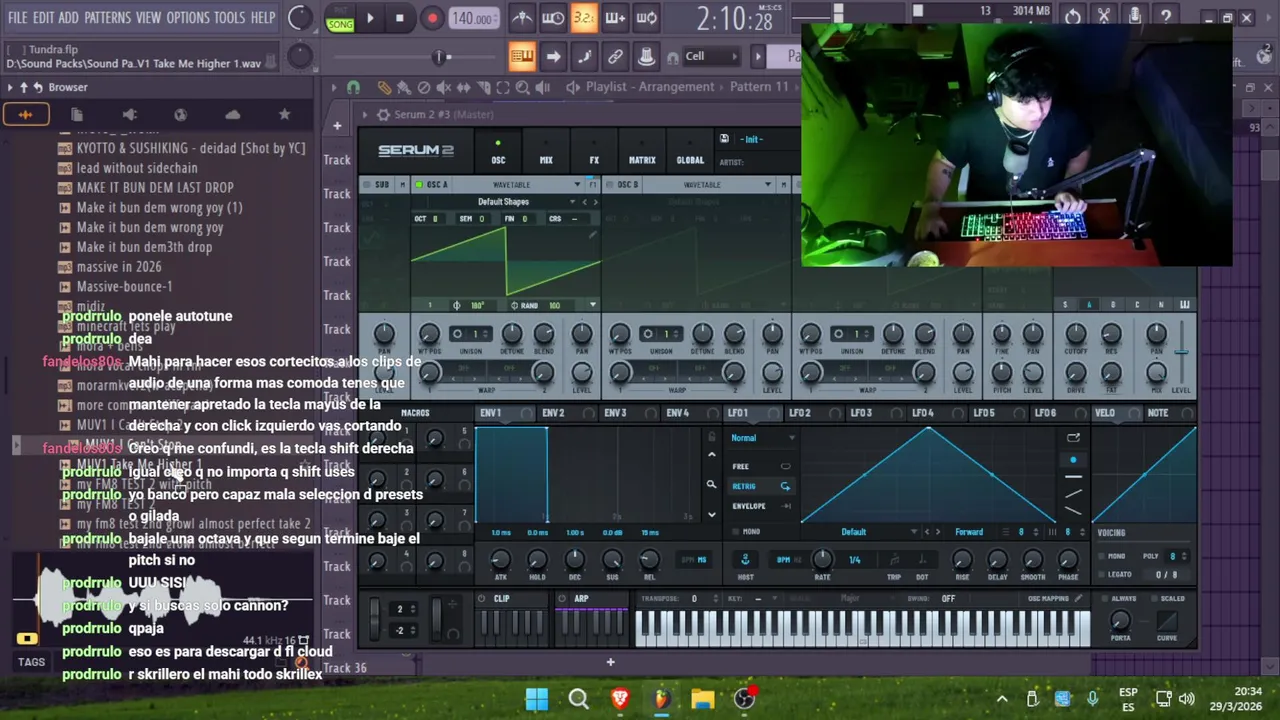Enable wait-for-input icon in transport
This screenshot has height=720, width=1280.
(x=553, y=18)
